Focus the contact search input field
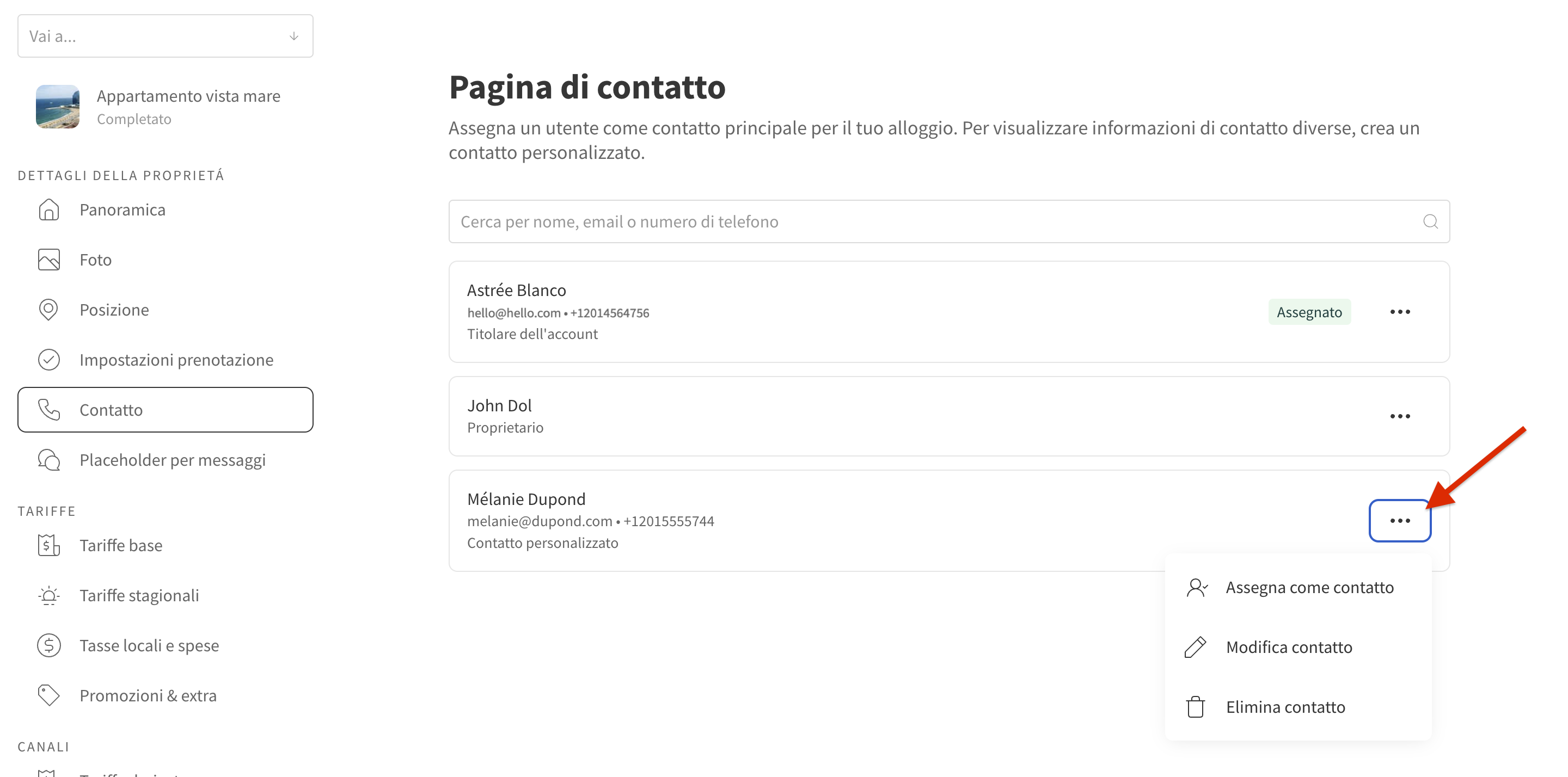The height and width of the screenshot is (777, 1568). click(949, 221)
